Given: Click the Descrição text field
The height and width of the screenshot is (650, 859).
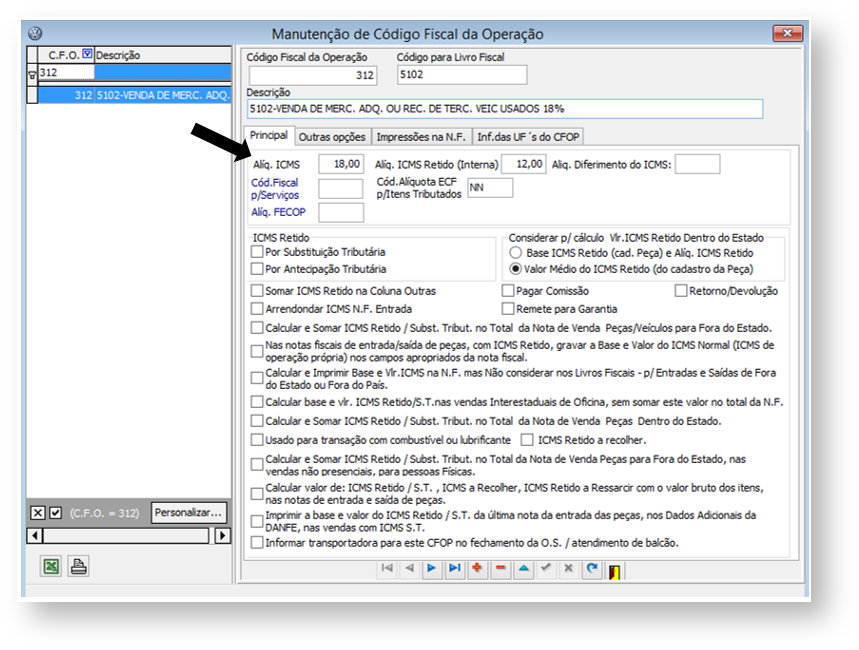Looking at the screenshot, I should click(505, 109).
